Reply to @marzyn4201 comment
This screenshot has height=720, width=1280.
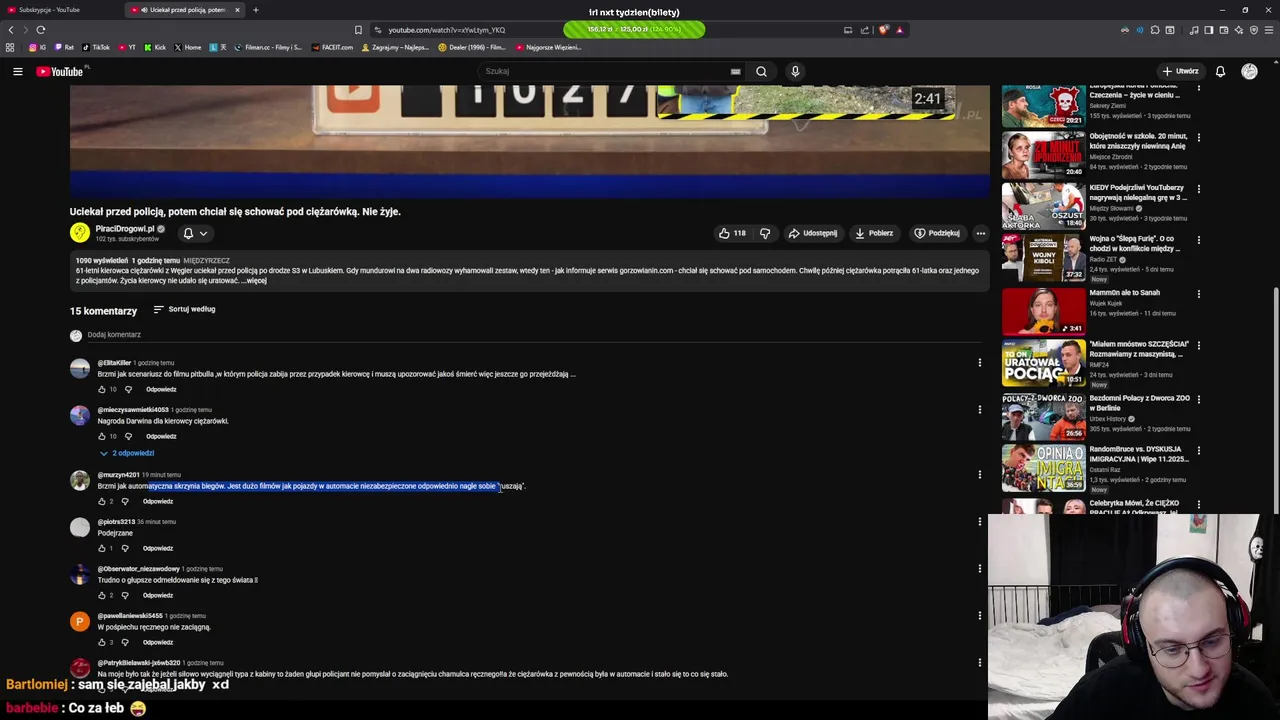pyautogui.click(x=158, y=501)
